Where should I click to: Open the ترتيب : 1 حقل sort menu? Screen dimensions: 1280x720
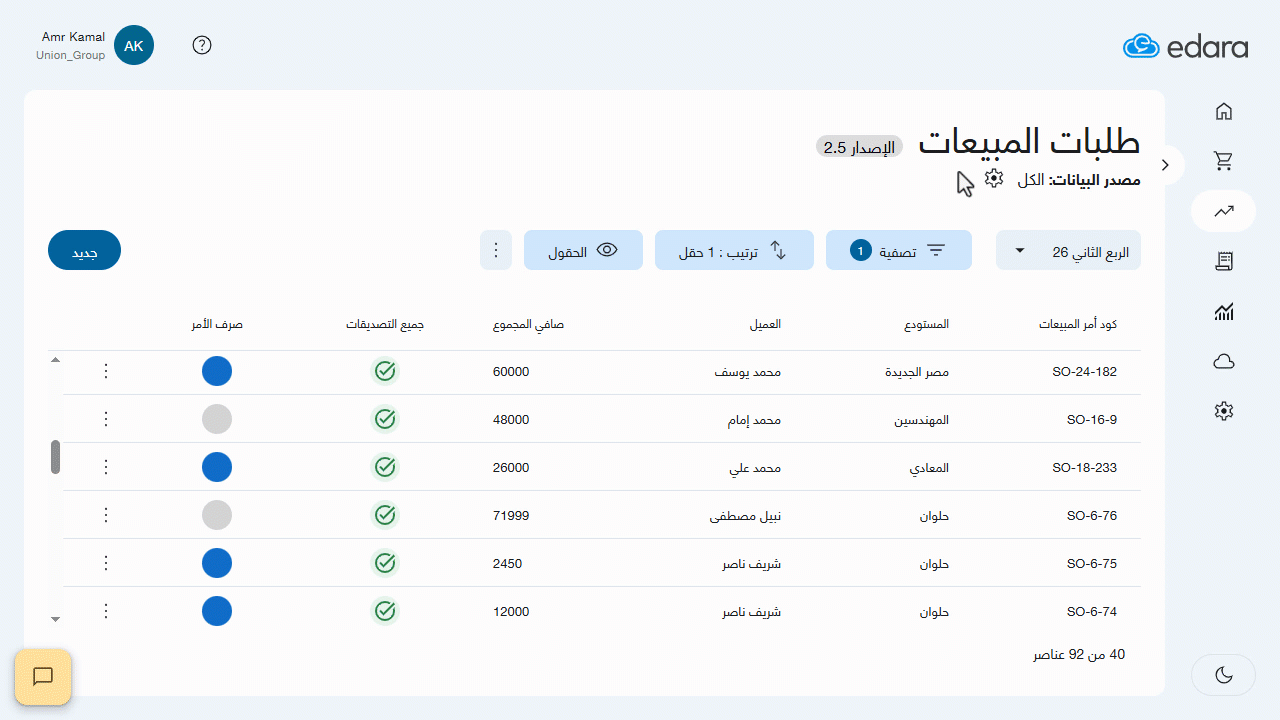coord(734,250)
